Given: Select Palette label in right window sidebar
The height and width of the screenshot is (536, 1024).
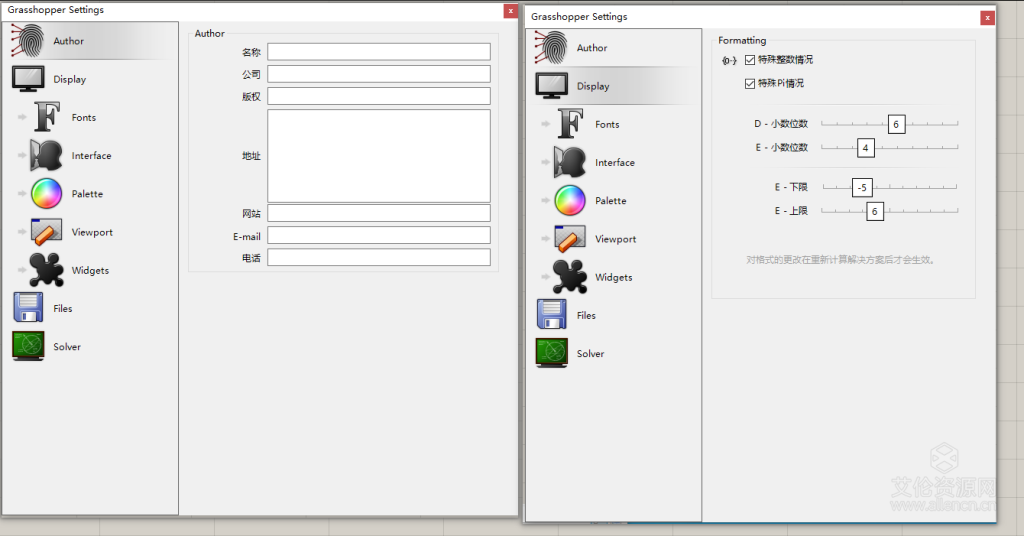Looking at the screenshot, I should (611, 200).
